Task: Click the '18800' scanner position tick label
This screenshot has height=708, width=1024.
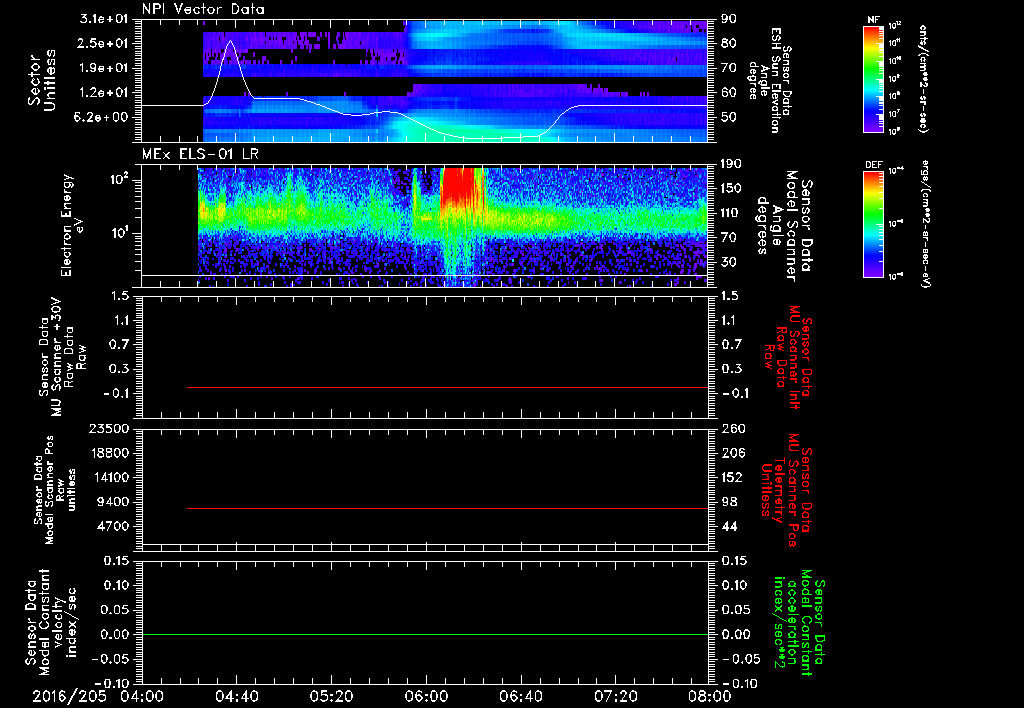Action: click(x=112, y=453)
